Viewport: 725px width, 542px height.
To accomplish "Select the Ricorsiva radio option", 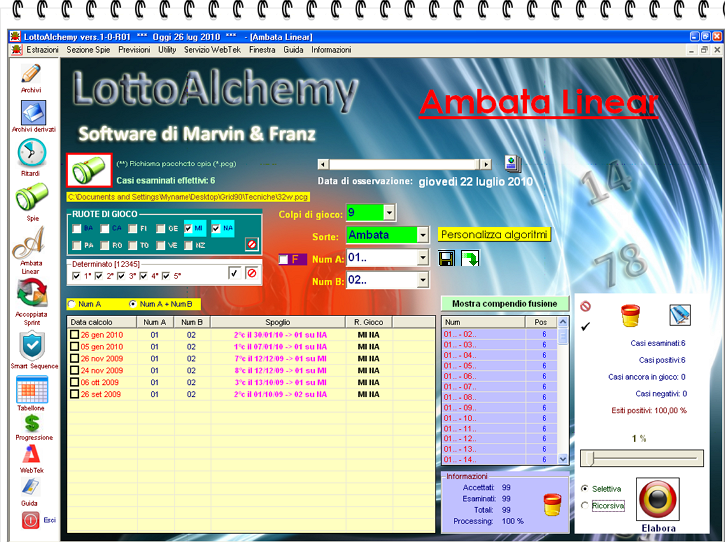I will pos(584,505).
